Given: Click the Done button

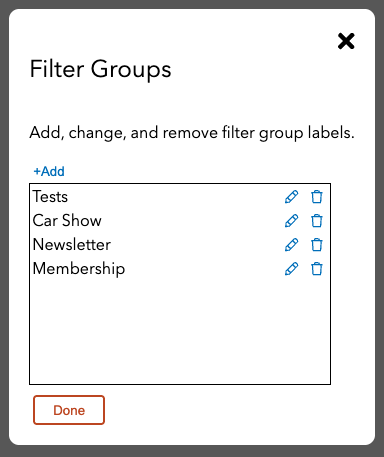Looking at the screenshot, I should tap(69, 410).
